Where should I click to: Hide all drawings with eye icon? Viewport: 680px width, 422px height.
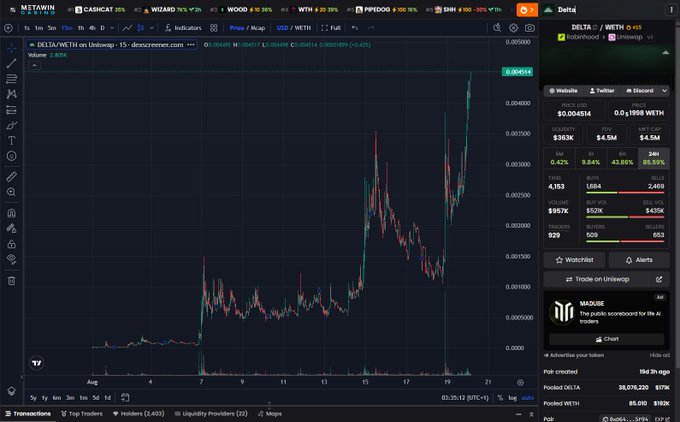click(12, 259)
